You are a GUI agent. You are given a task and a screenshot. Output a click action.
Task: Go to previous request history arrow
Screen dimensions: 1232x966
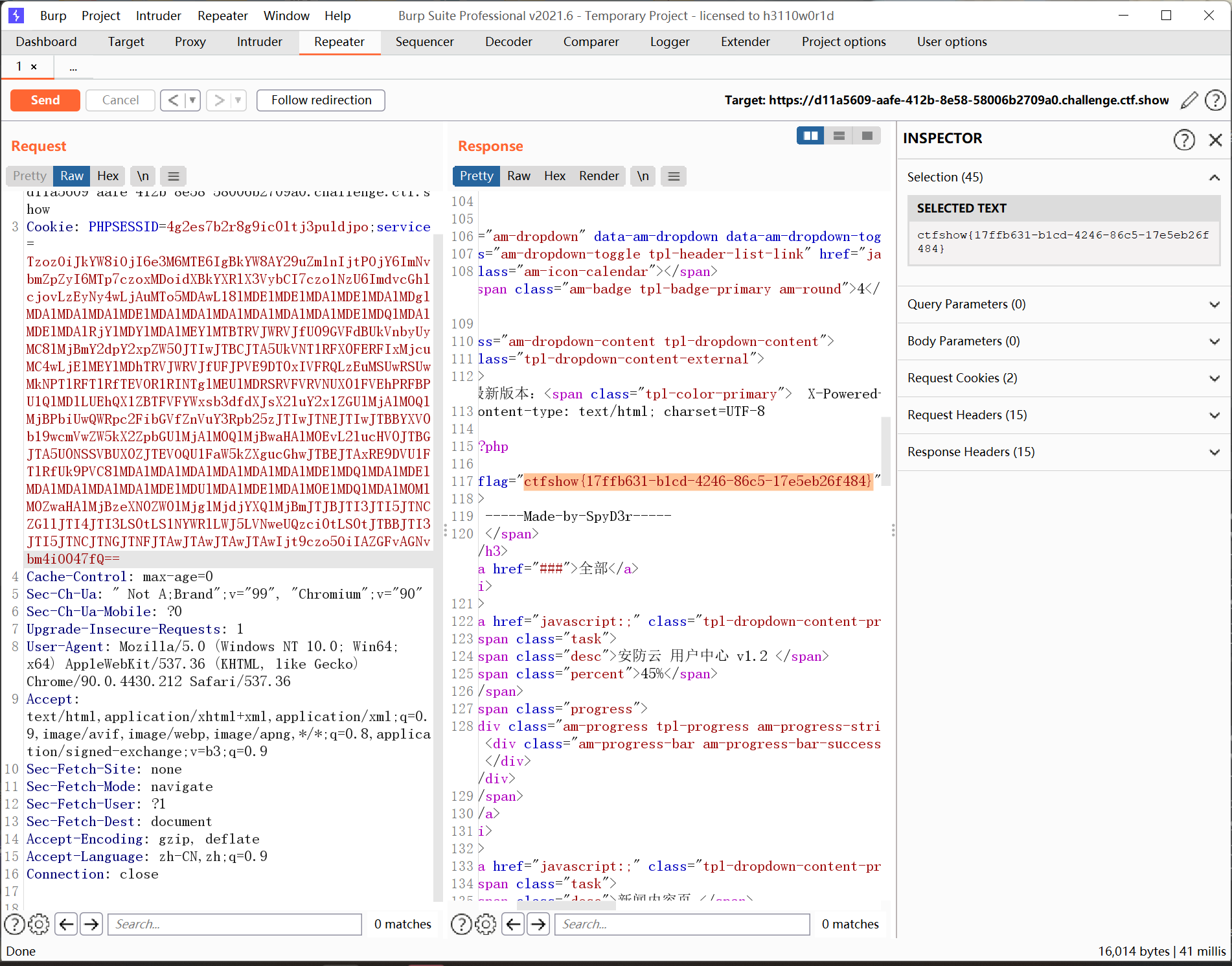(173, 100)
